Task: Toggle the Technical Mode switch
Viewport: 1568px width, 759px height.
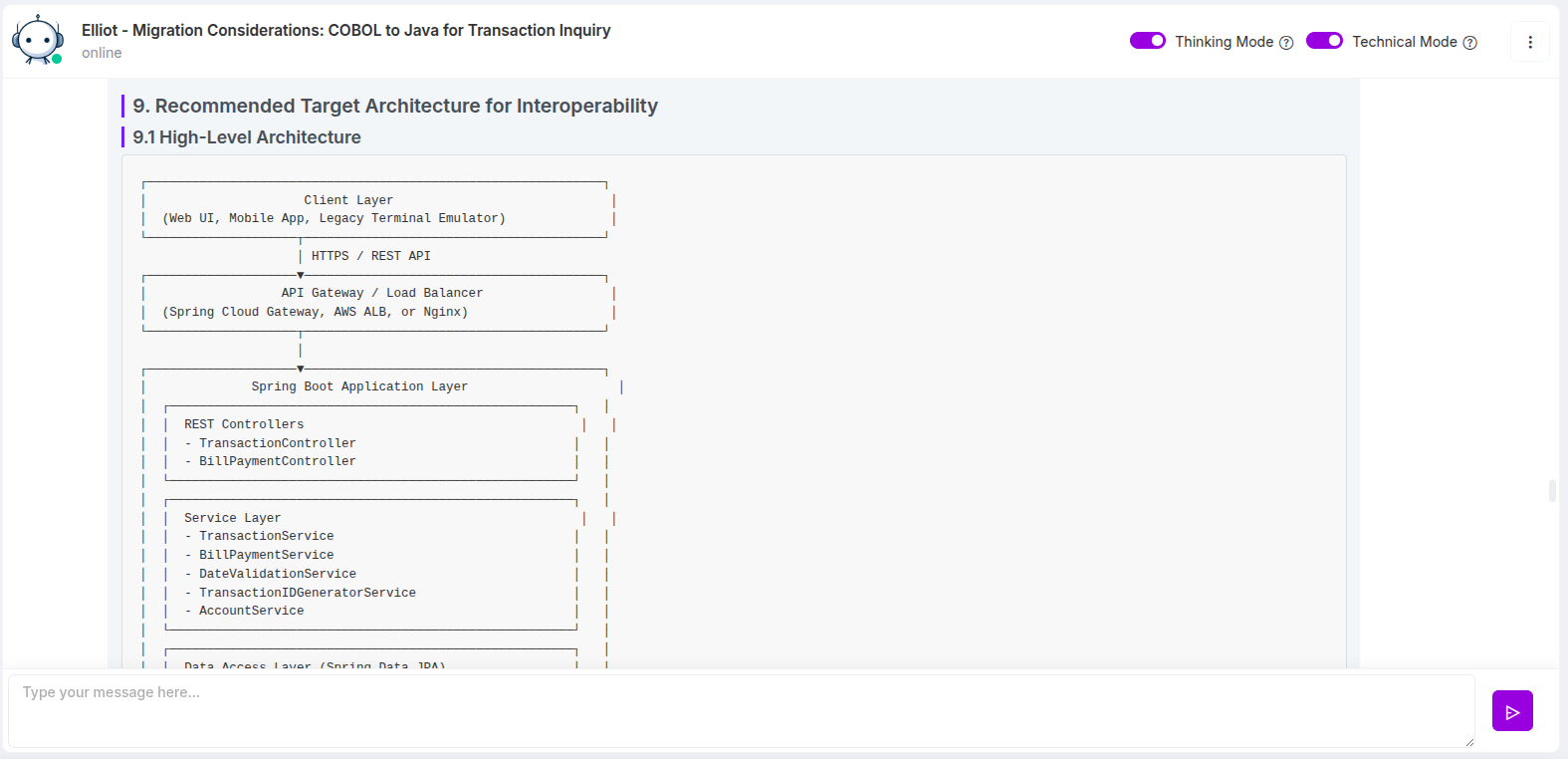Action: 1325,41
